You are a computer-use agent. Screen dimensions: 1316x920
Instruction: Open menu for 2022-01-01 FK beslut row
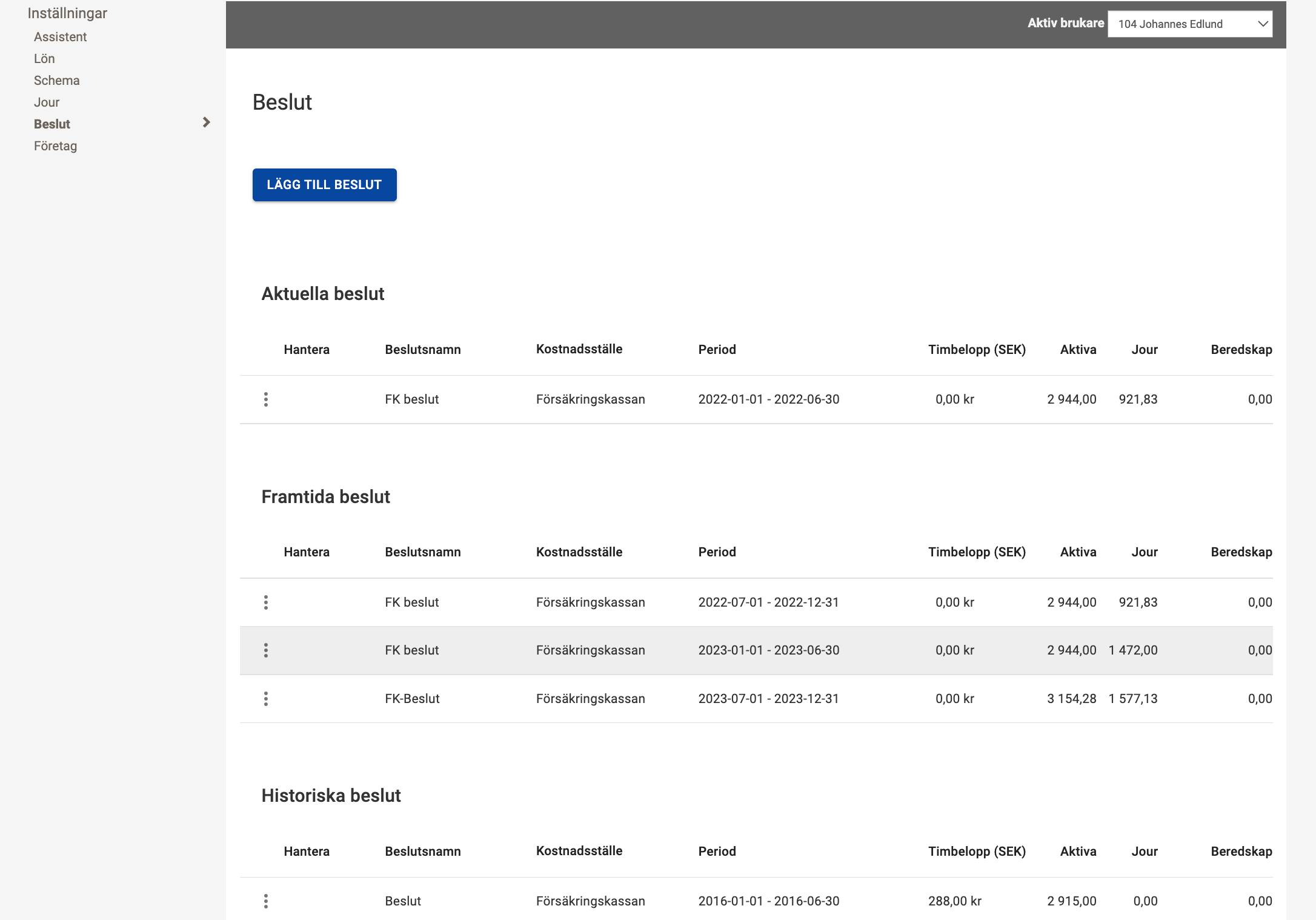[x=265, y=399]
